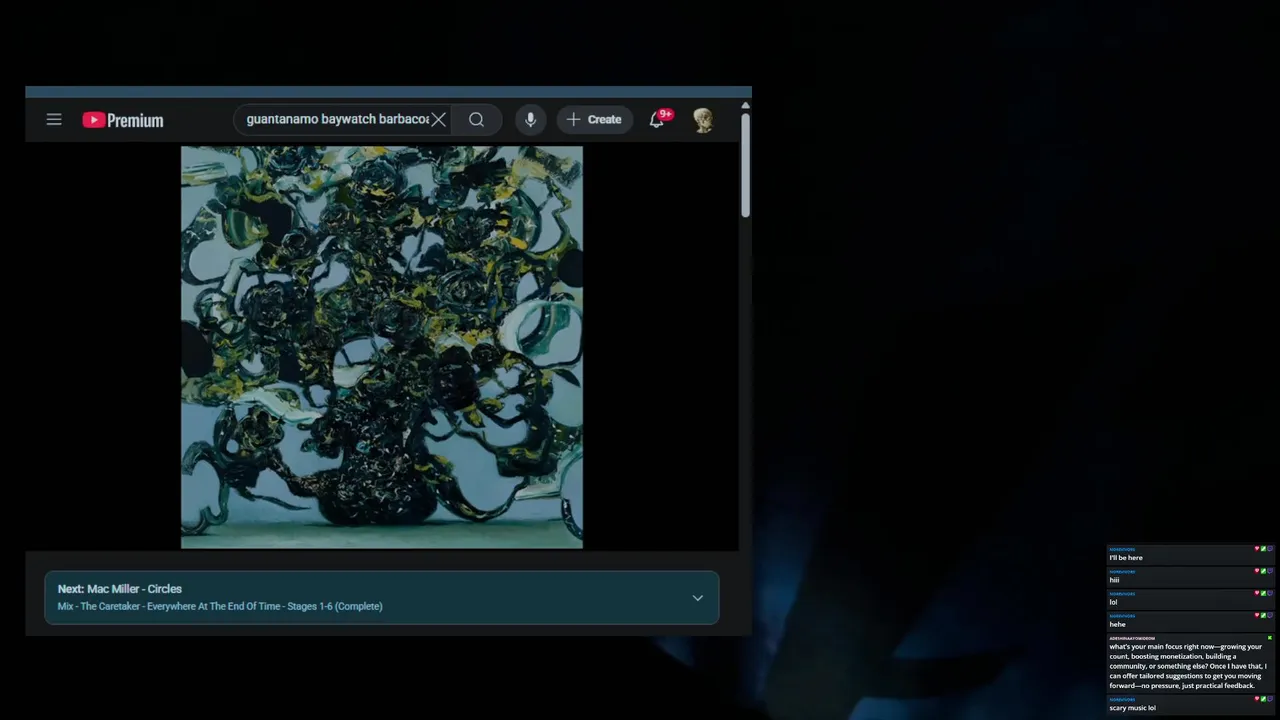Start voice search with the microphone icon

(530, 119)
